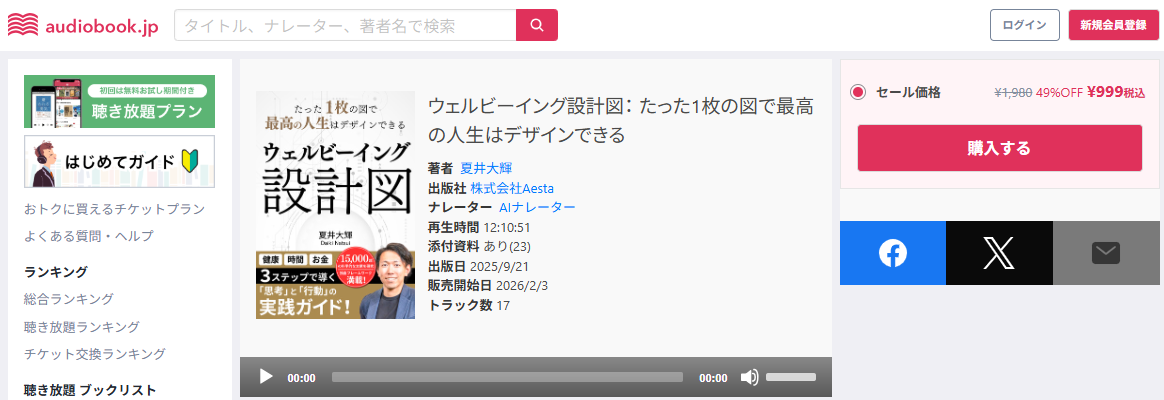This screenshot has width=1164, height=400.
Task: Share the audiobook on X
Action: [999, 253]
